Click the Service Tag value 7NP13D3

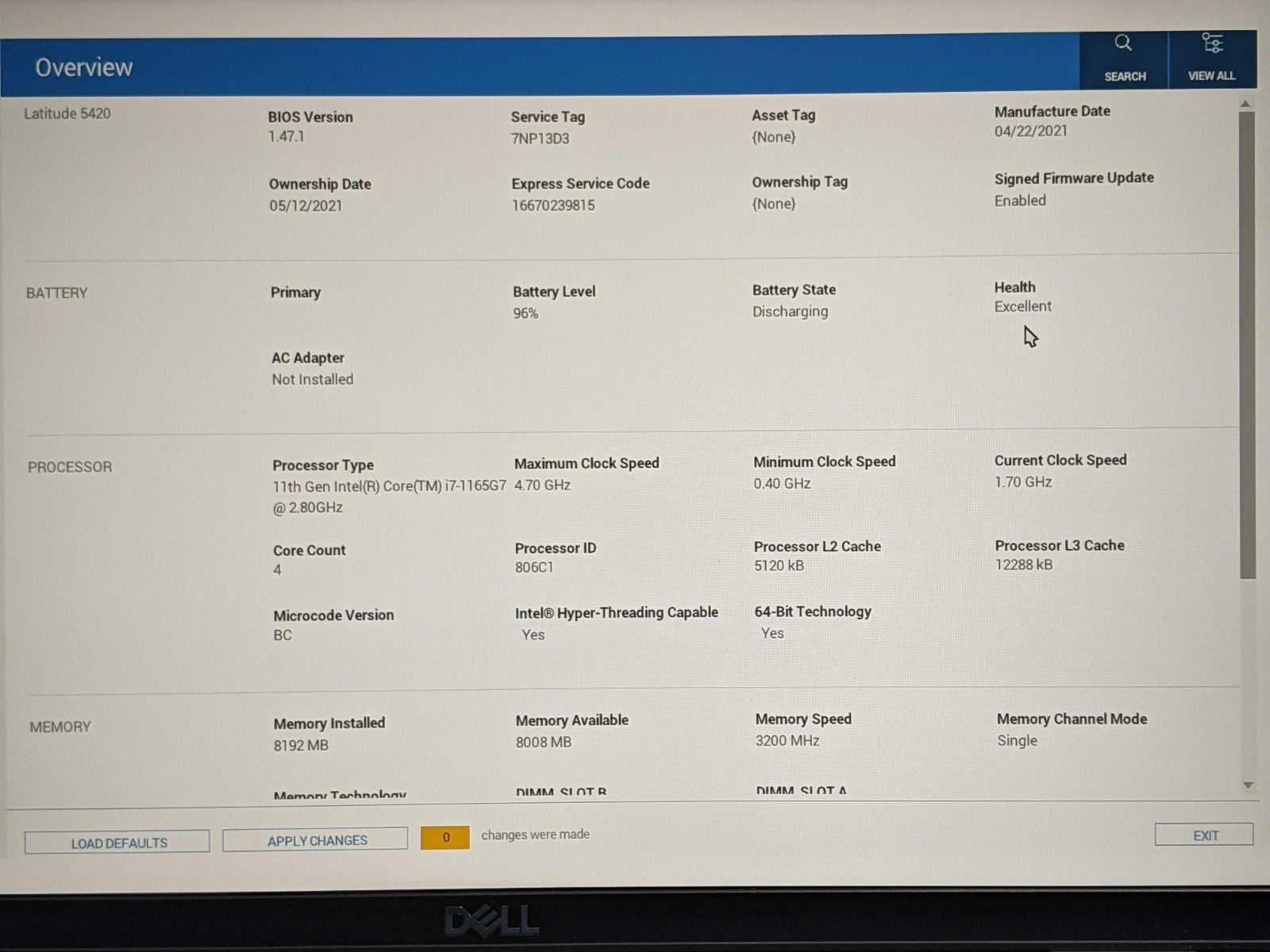(540, 138)
